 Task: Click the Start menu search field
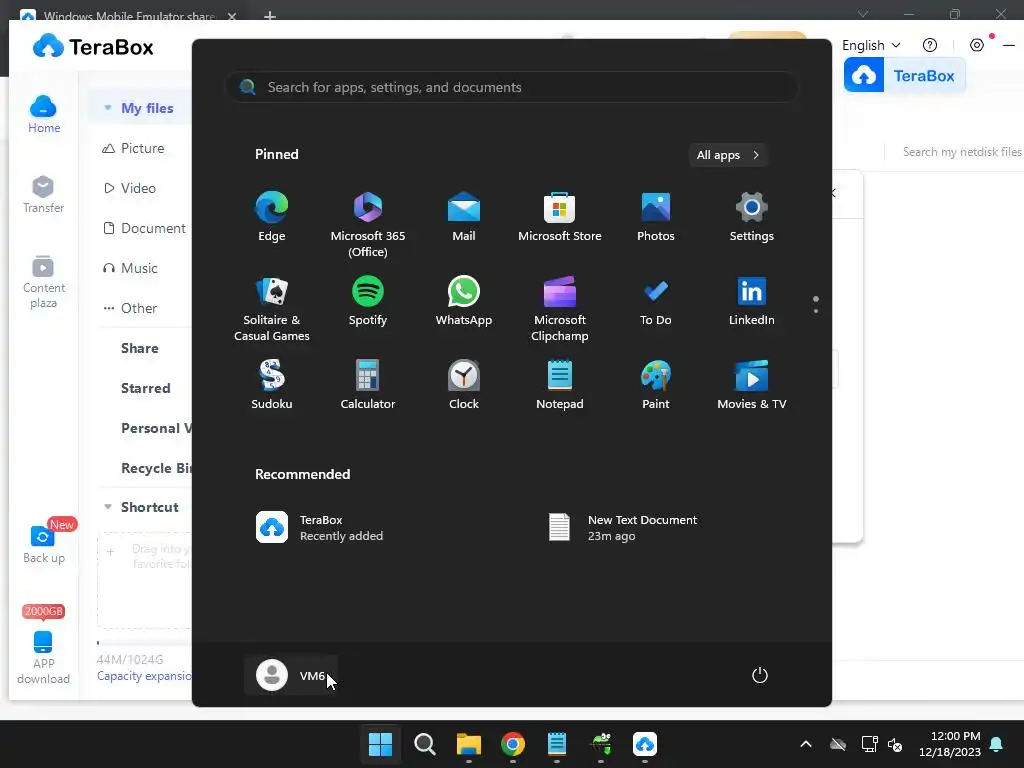pos(512,87)
